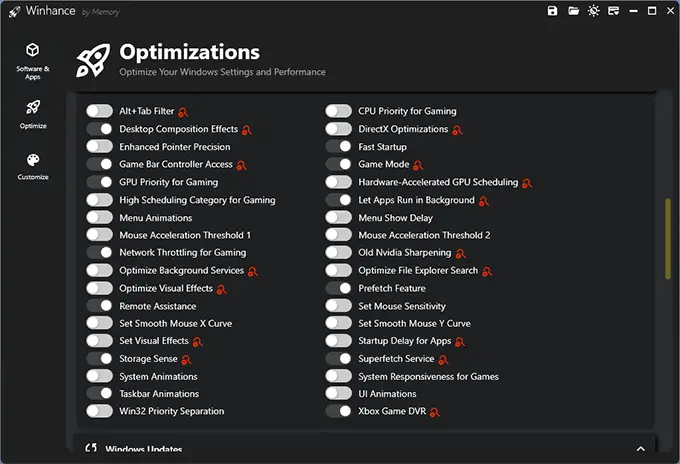This screenshot has width=680, height=464.
Task: Open the folder icon to import configuration
Action: pyautogui.click(x=574, y=11)
